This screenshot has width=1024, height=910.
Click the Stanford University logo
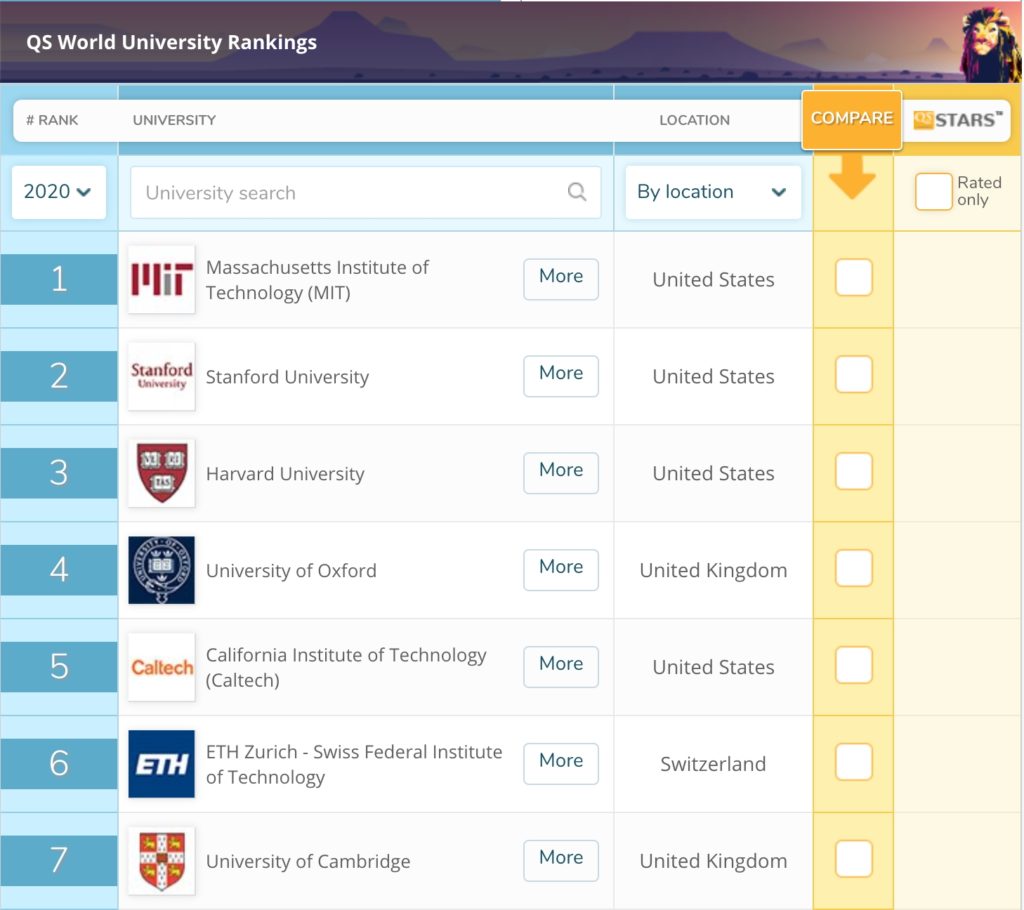[161, 376]
